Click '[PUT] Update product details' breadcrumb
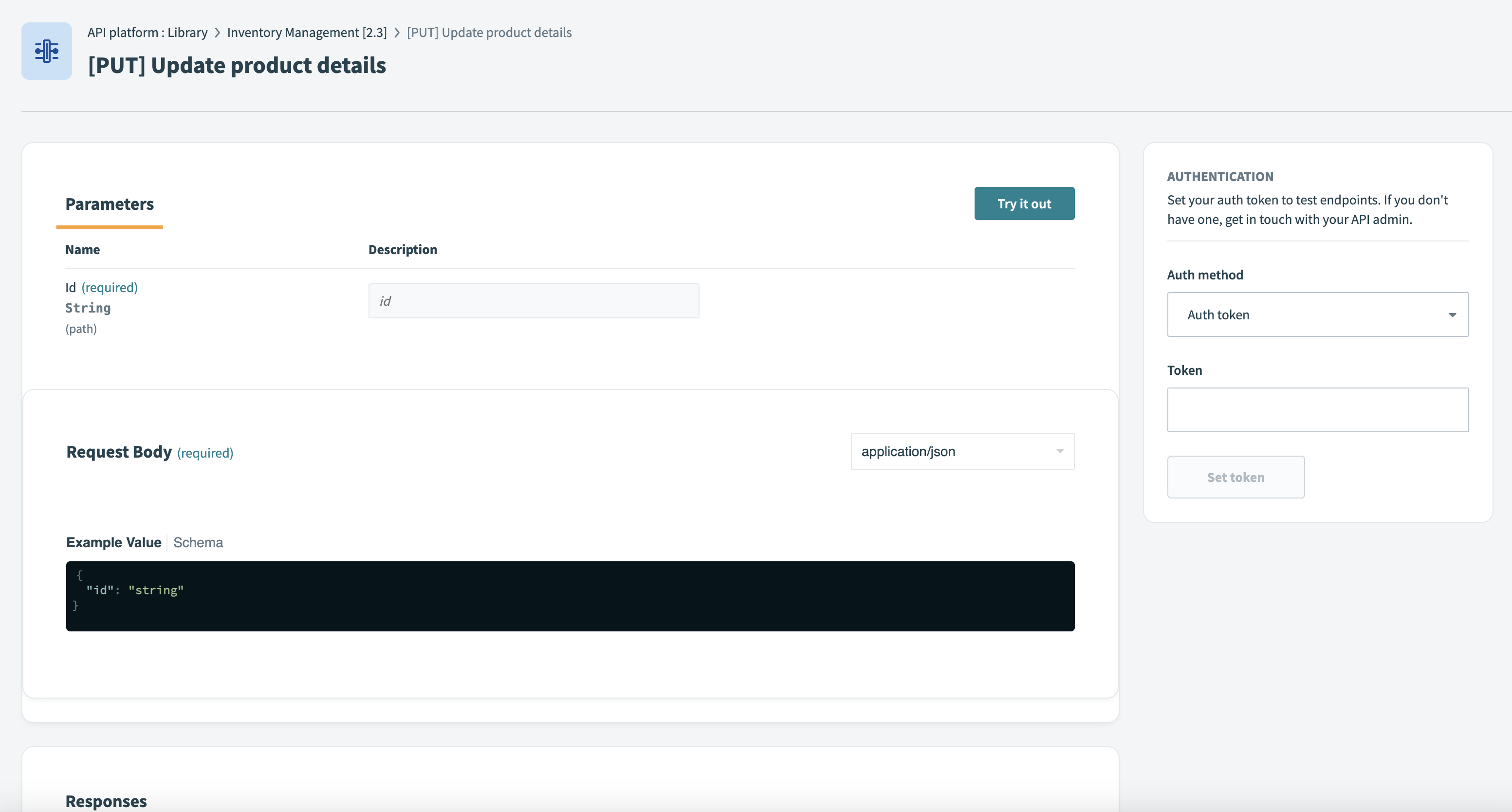Viewport: 1512px width, 812px height. tap(489, 33)
